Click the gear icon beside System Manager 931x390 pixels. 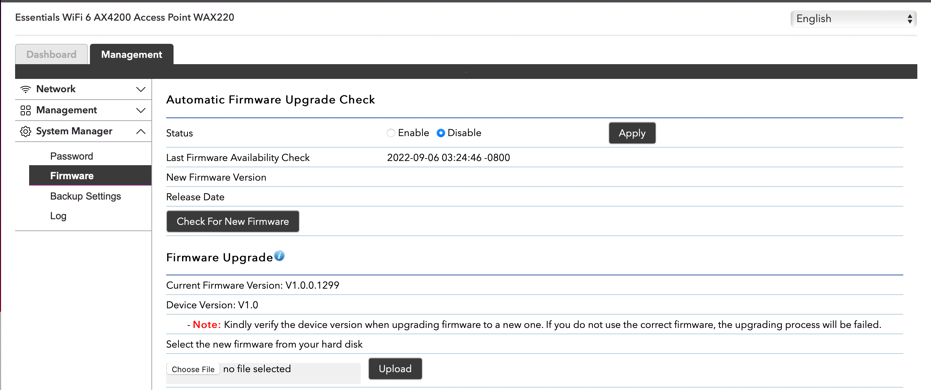click(x=26, y=132)
